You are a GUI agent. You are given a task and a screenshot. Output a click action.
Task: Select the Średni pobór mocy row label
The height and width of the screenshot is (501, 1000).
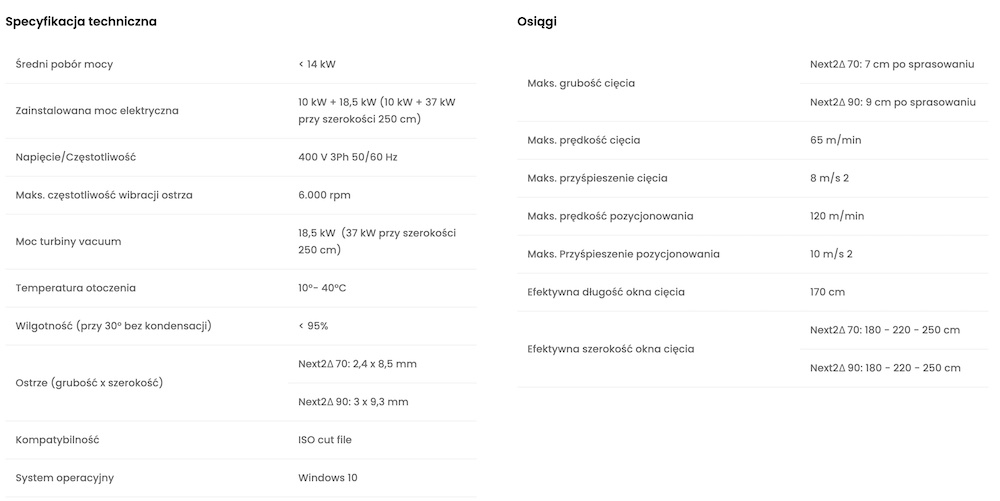pos(64,64)
